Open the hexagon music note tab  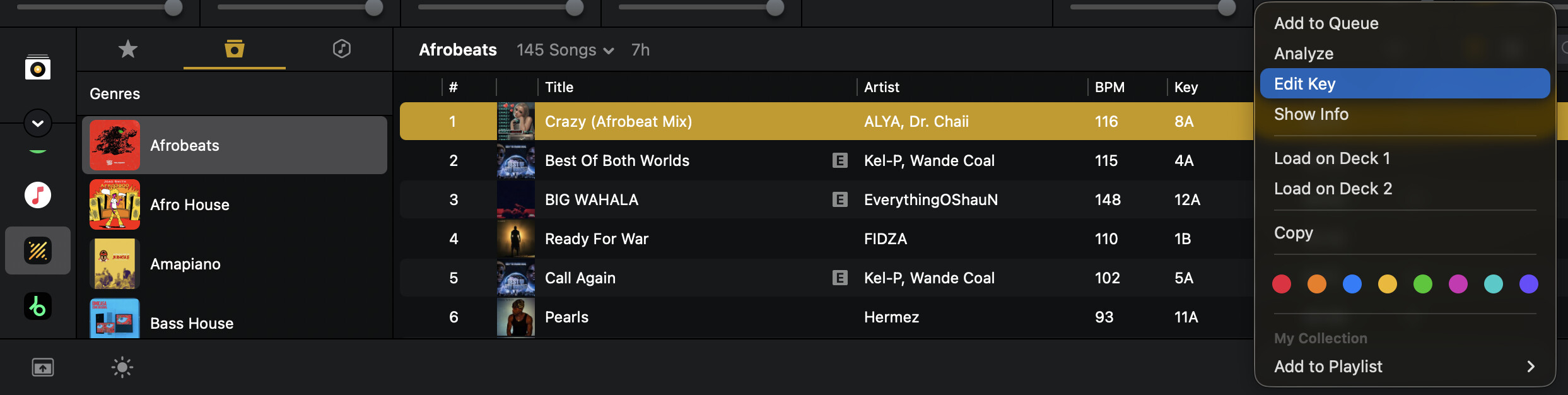tap(341, 49)
